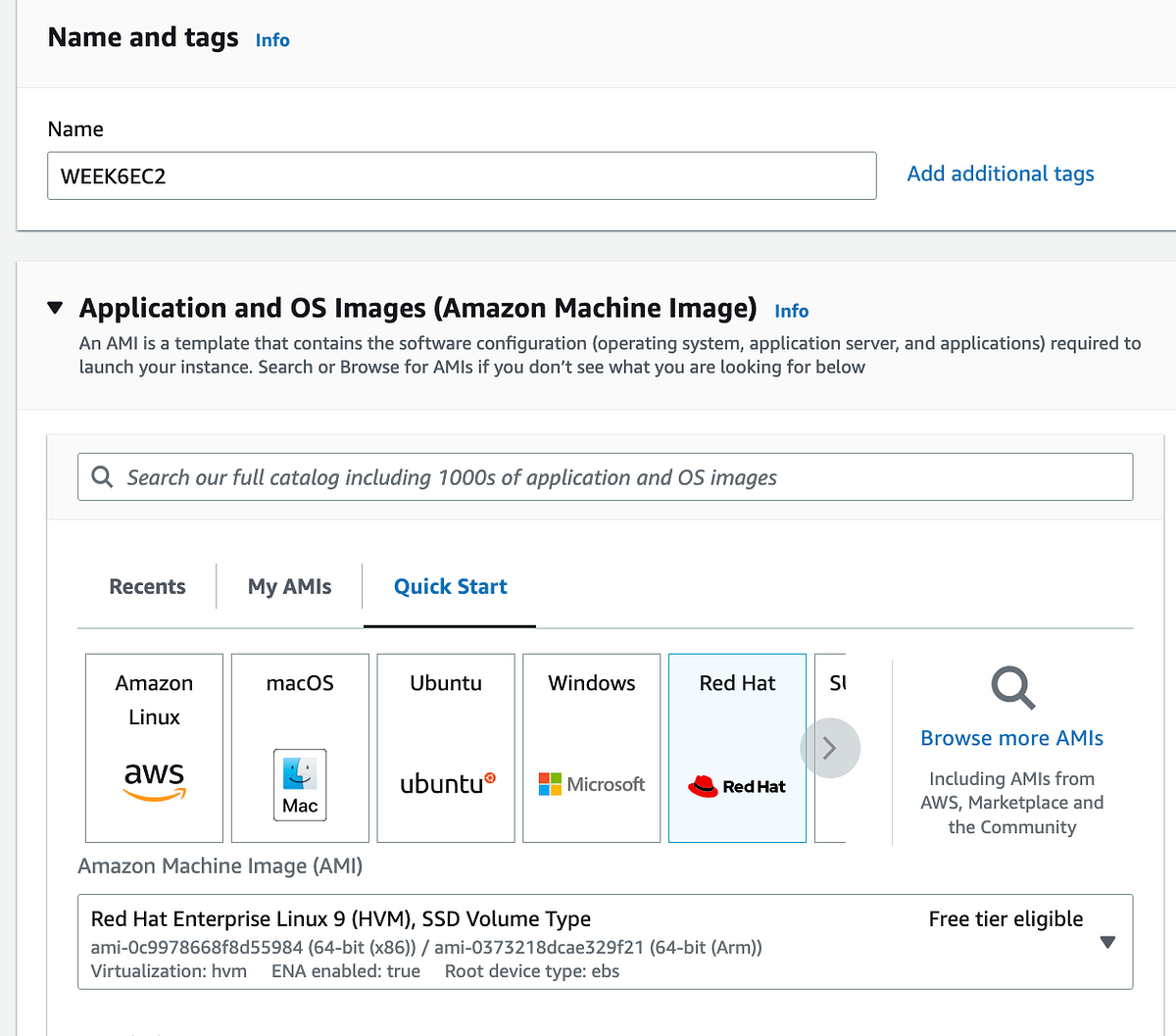Click the Name field containing WEEK6EC2
Viewport: 1176px width, 1036px height.
pos(461,175)
